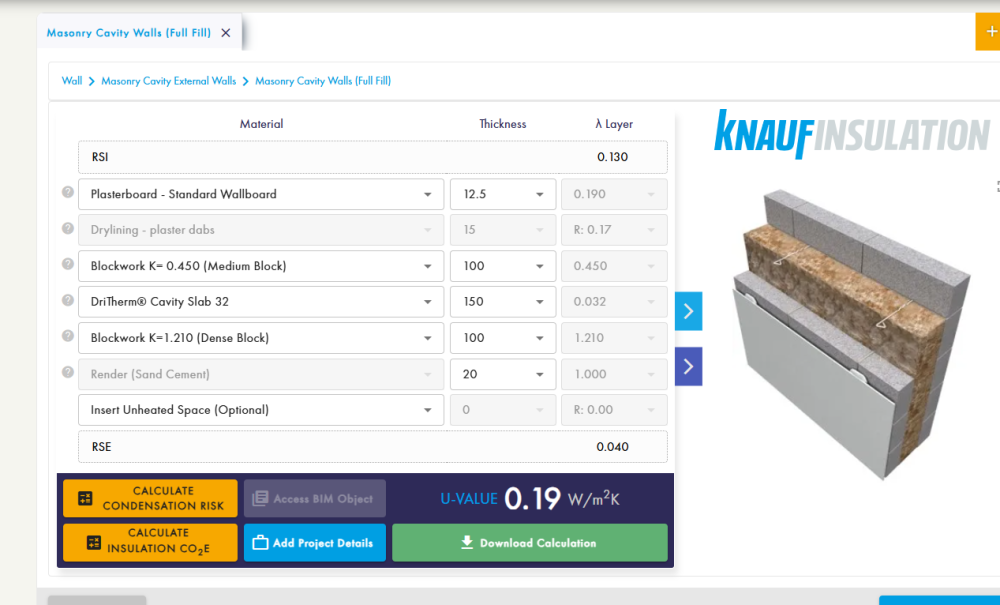The height and width of the screenshot is (605, 1000).
Task: Open the 150 thickness dropdown for DriTherm
Action: click(x=503, y=302)
